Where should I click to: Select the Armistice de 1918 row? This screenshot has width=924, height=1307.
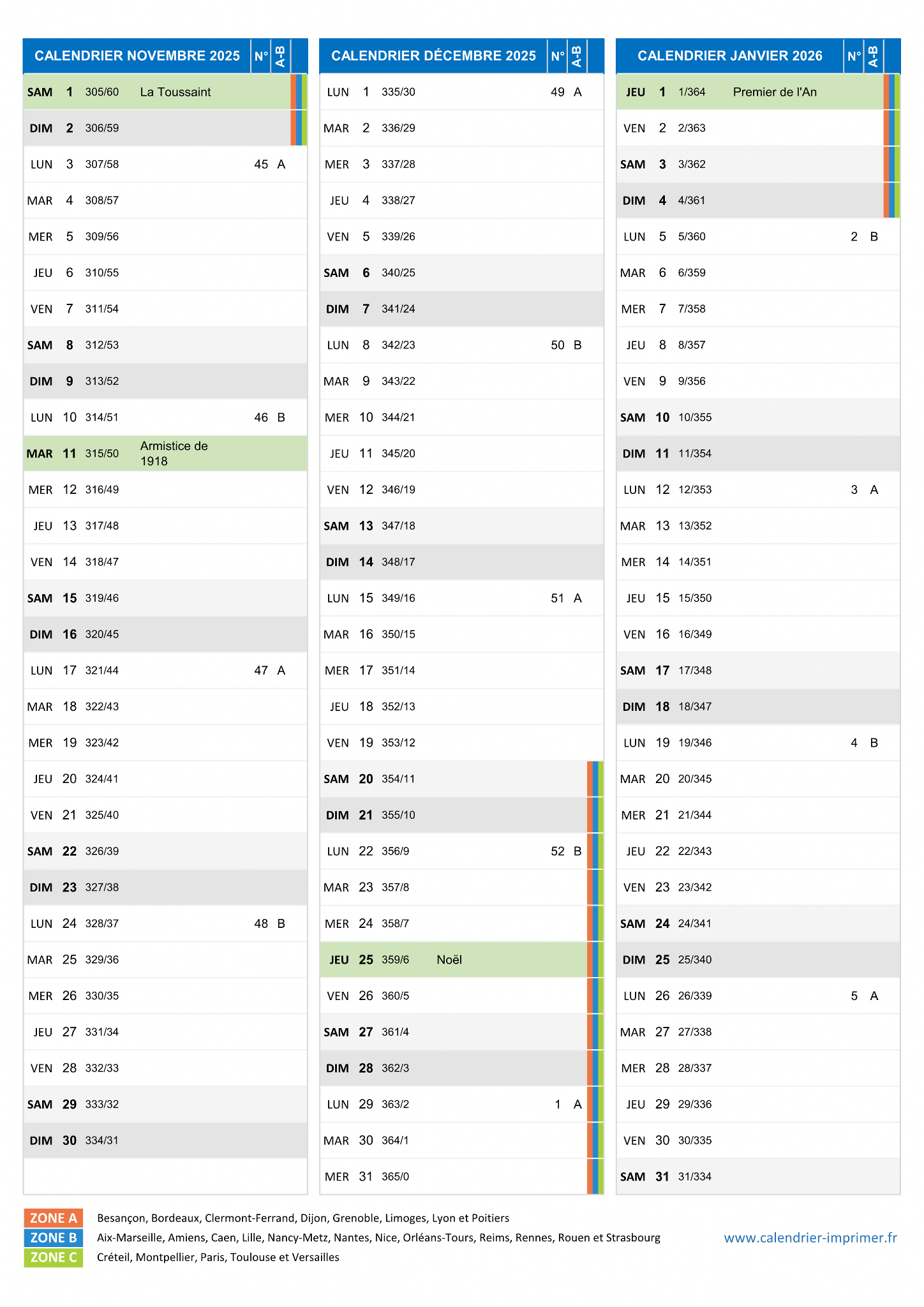pyautogui.click(x=165, y=454)
